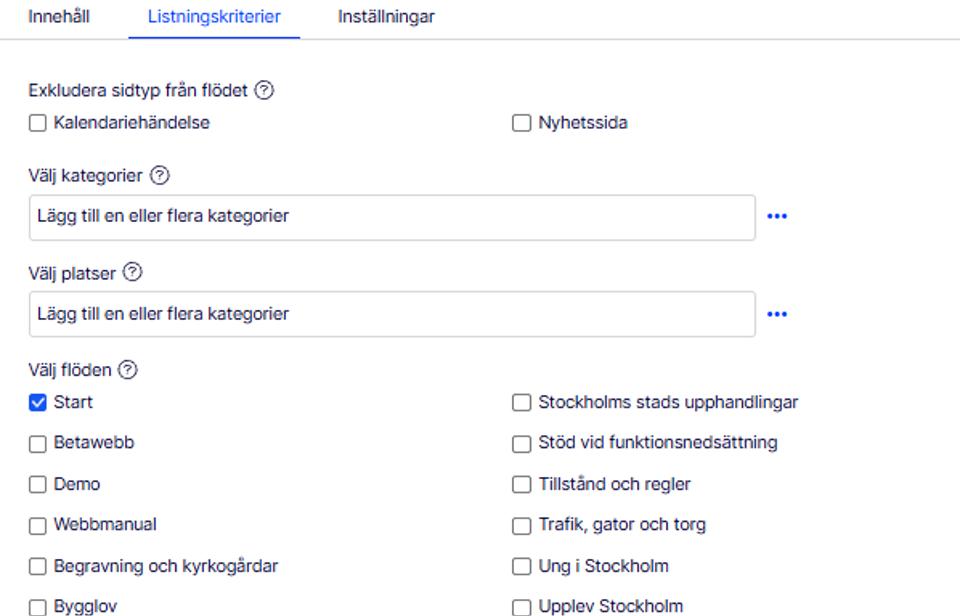Check the Ung i Stockholm checkbox
960x616 pixels.
click(x=522, y=566)
